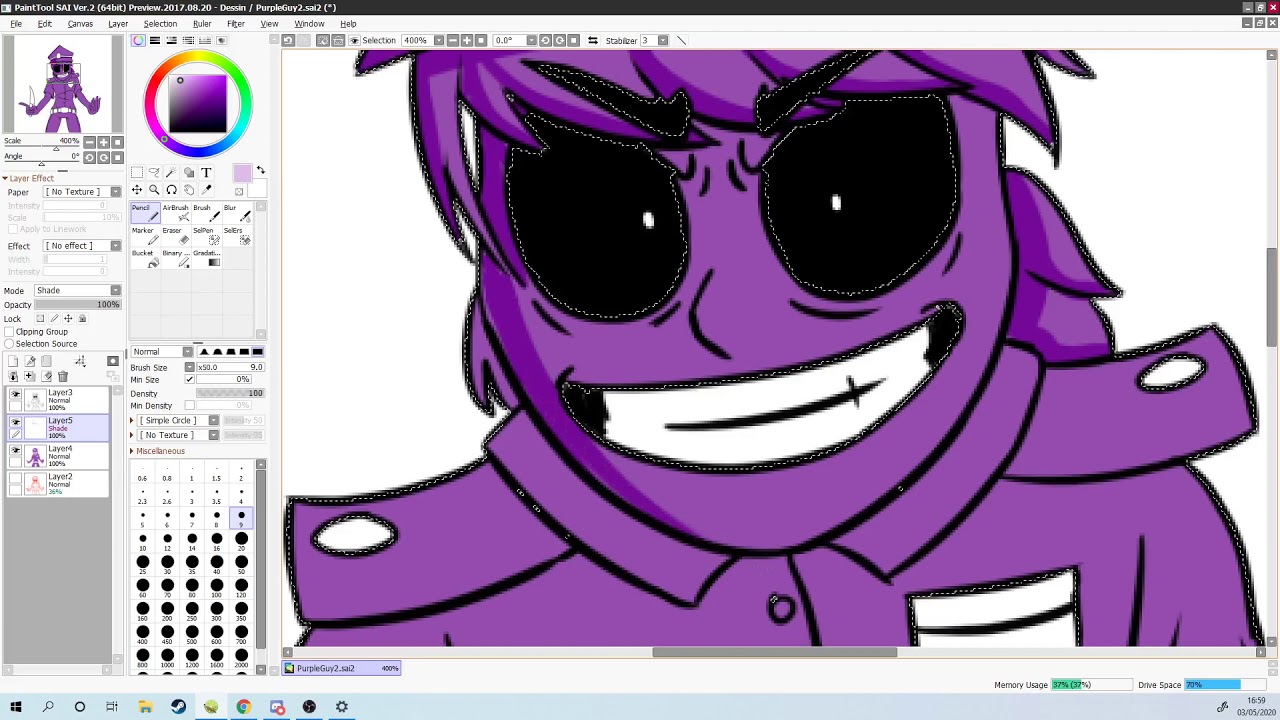Select the Brush tool
This screenshot has height=720, width=1280.
(205, 213)
